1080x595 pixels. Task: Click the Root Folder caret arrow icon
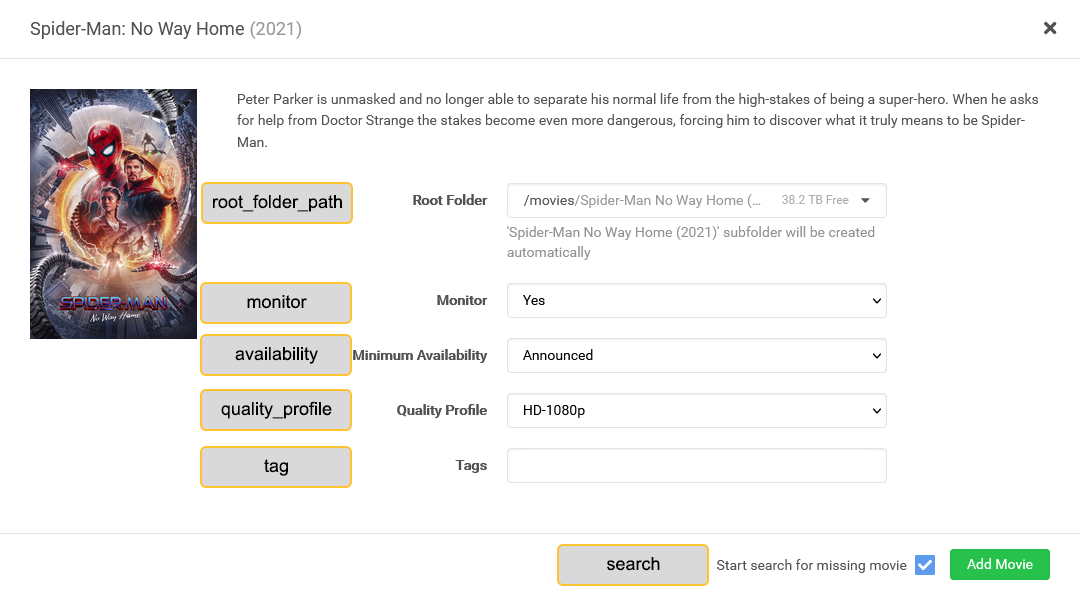[866, 200]
